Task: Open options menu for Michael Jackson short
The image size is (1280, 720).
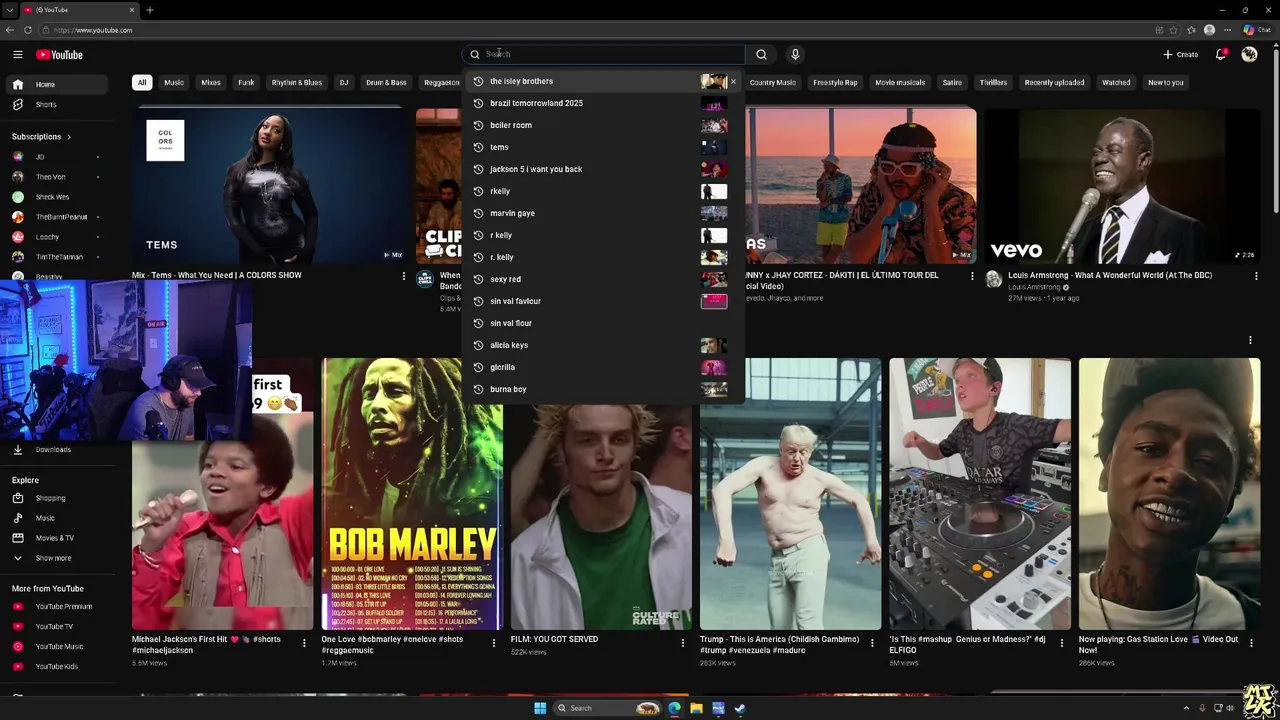Action: coord(304,643)
